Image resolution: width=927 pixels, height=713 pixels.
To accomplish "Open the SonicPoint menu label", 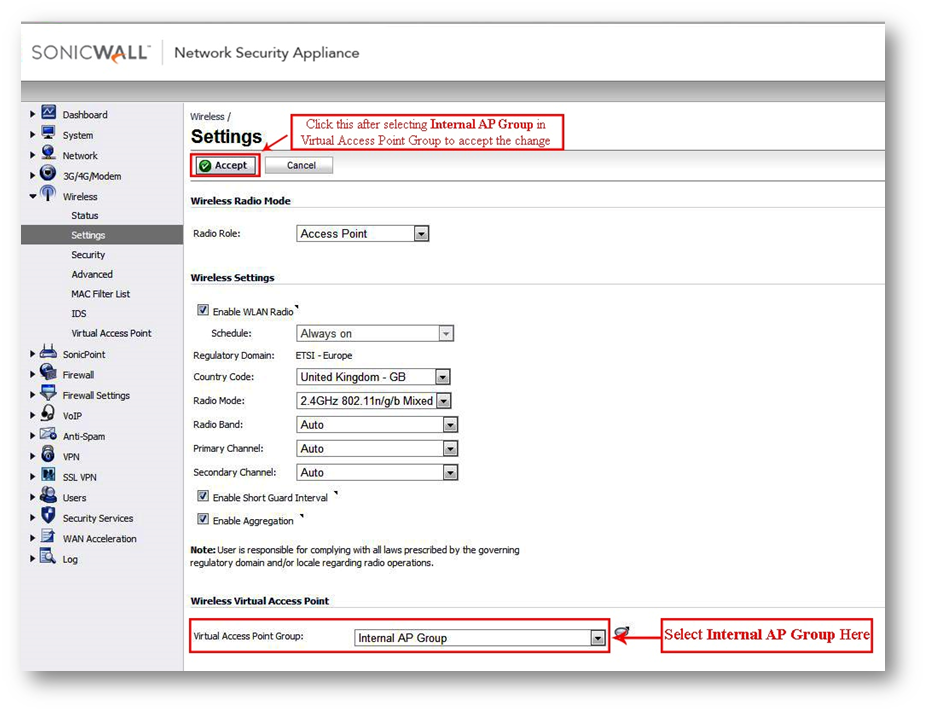I will (x=84, y=355).
